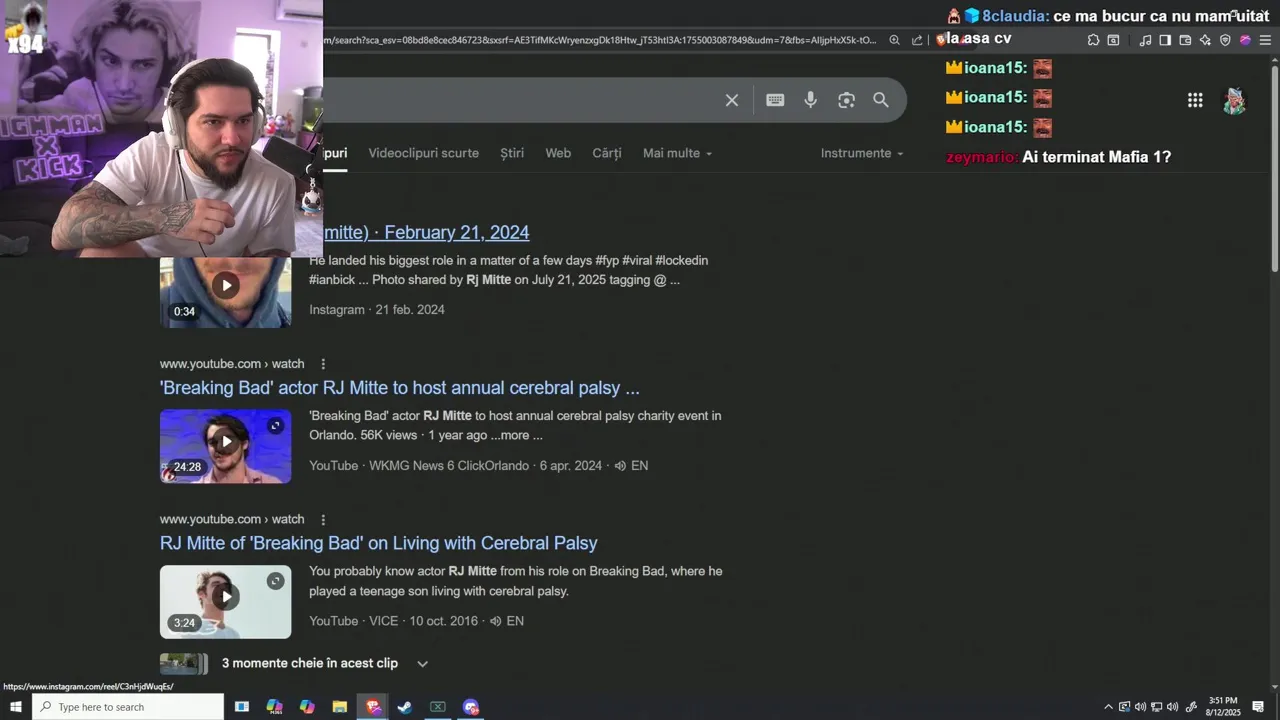Preview icon on WKMG video thumbnail
This screenshot has width=1280, height=720.
tap(275, 426)
